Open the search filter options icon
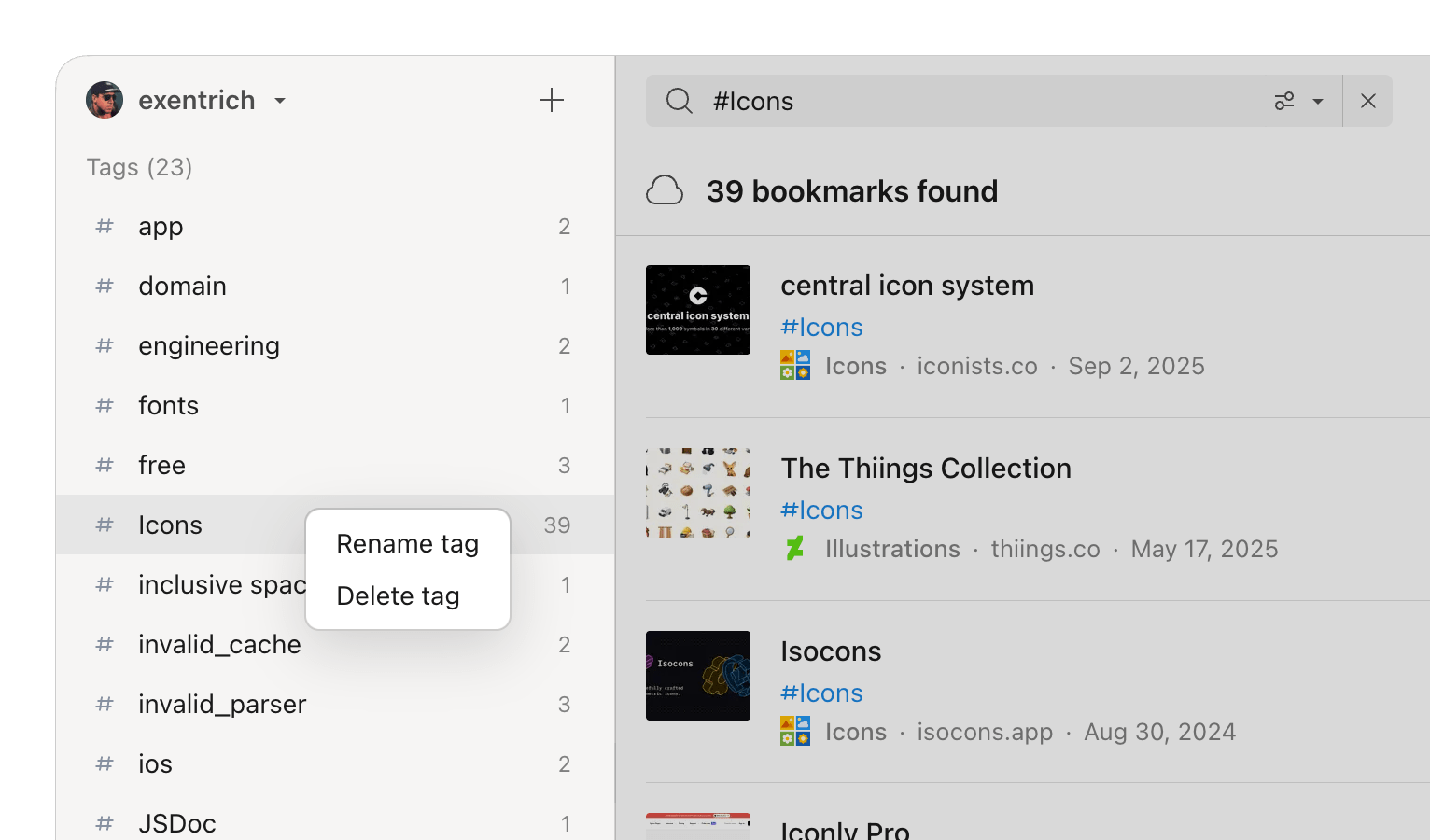 click(1284, 101)
